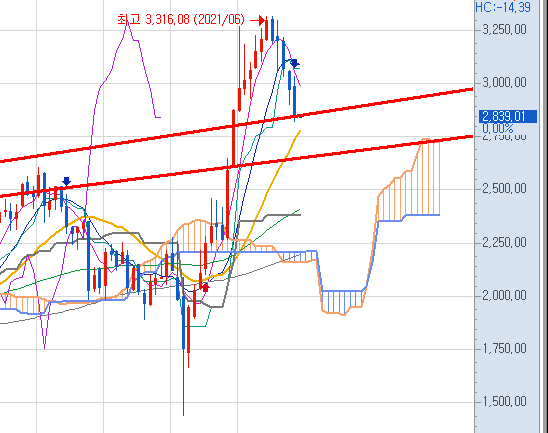This screenshot has height=433, width=548.
Task: Click the red arrow pointing to the highest candle
Action: pos(258,21)
